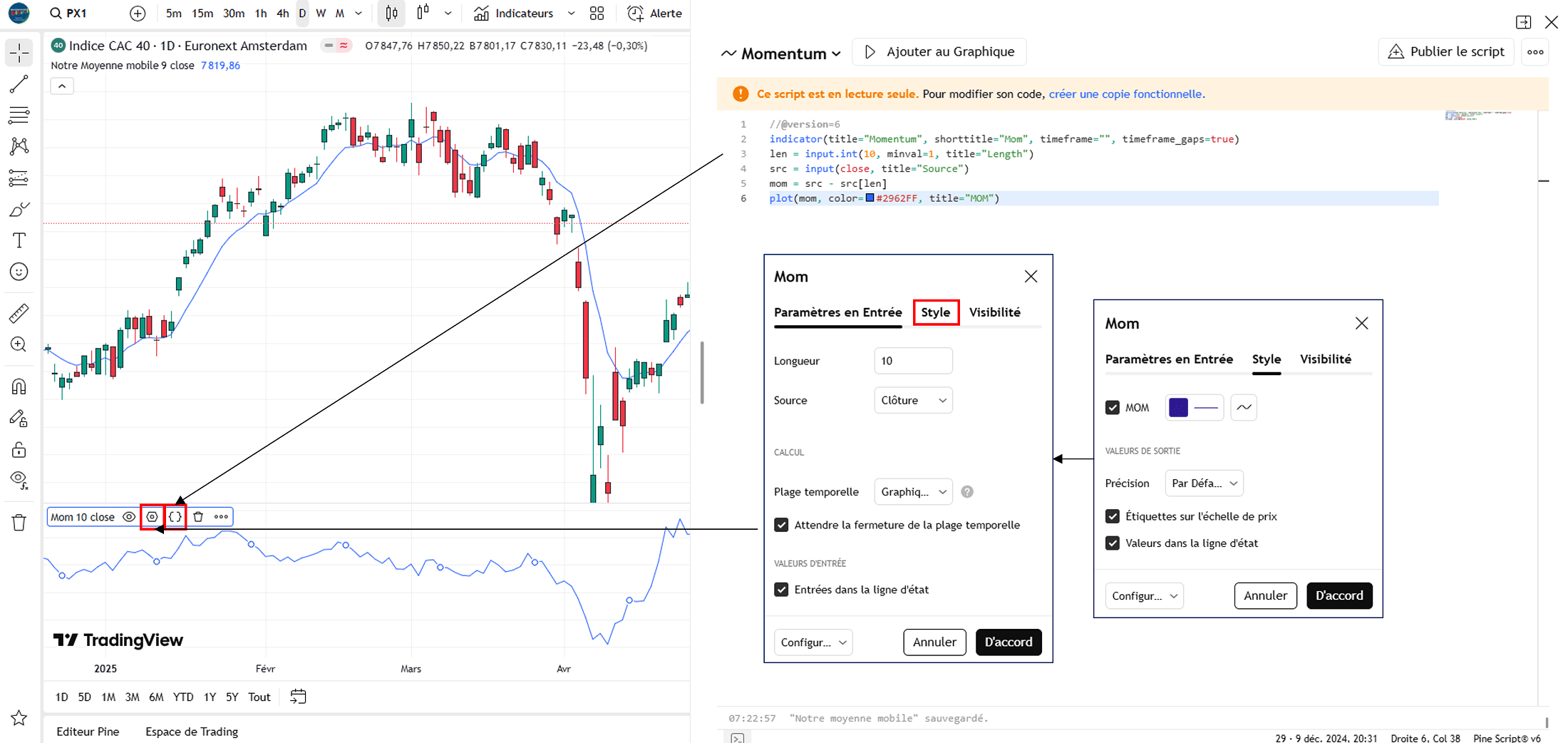
Task: Disable Étiquettes sur l'échelle de prix
Action: click(x=1112, y=516)
